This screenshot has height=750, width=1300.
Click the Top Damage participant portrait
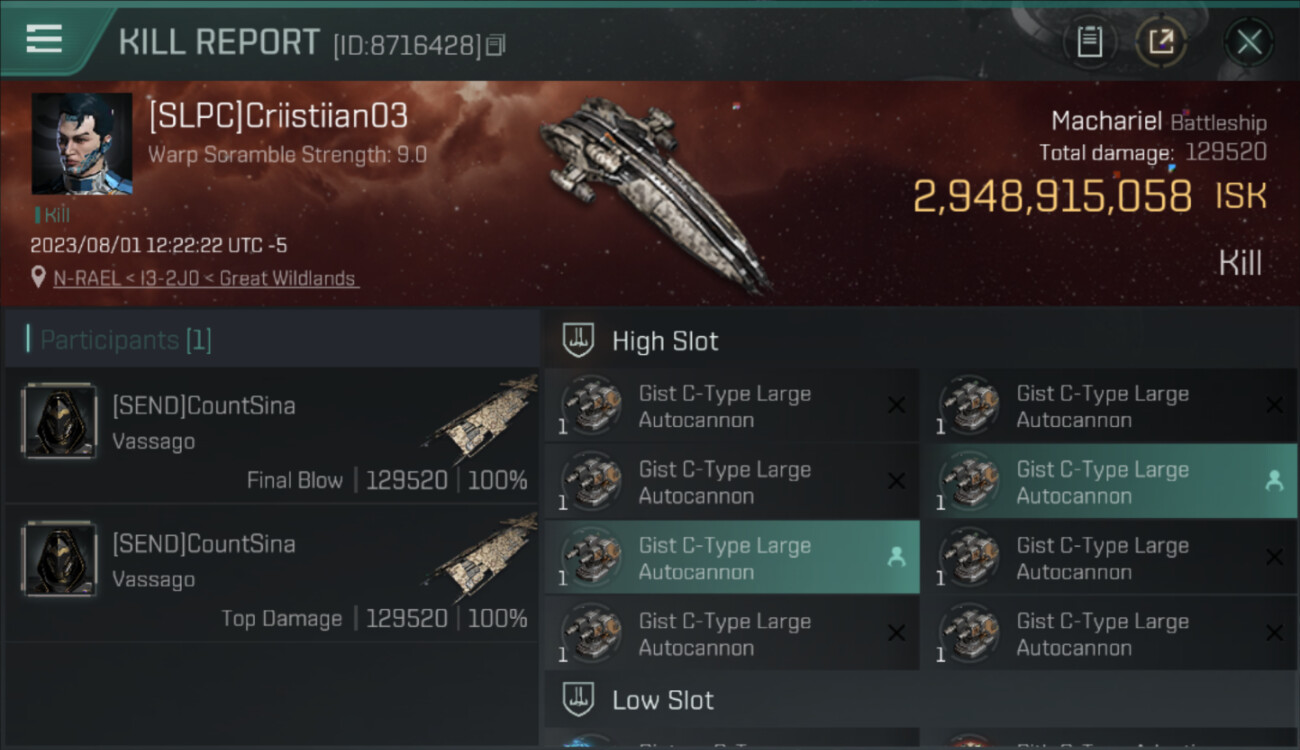[59, 560]
